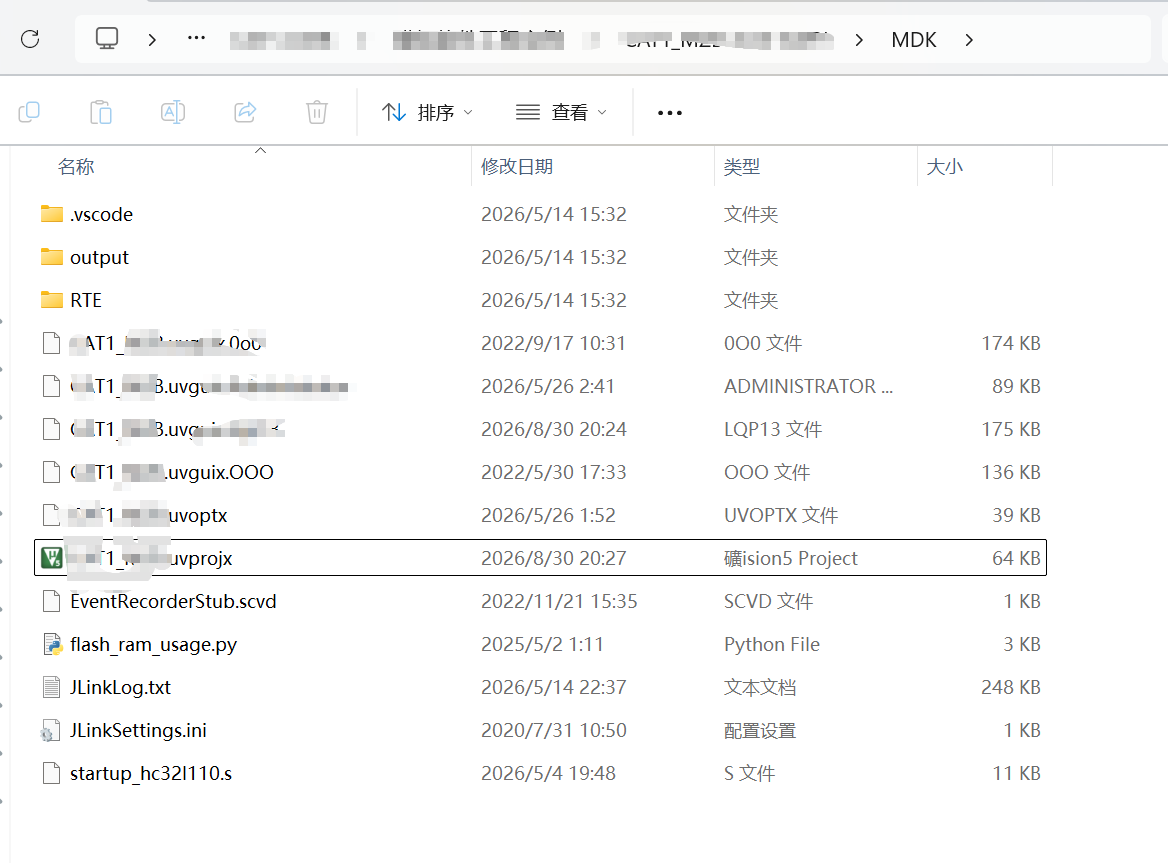The height and width of the screenshot is (863, 1168).
Task: Select the EventRecorderStub.scvd file
Action: (x=173, y=601)
